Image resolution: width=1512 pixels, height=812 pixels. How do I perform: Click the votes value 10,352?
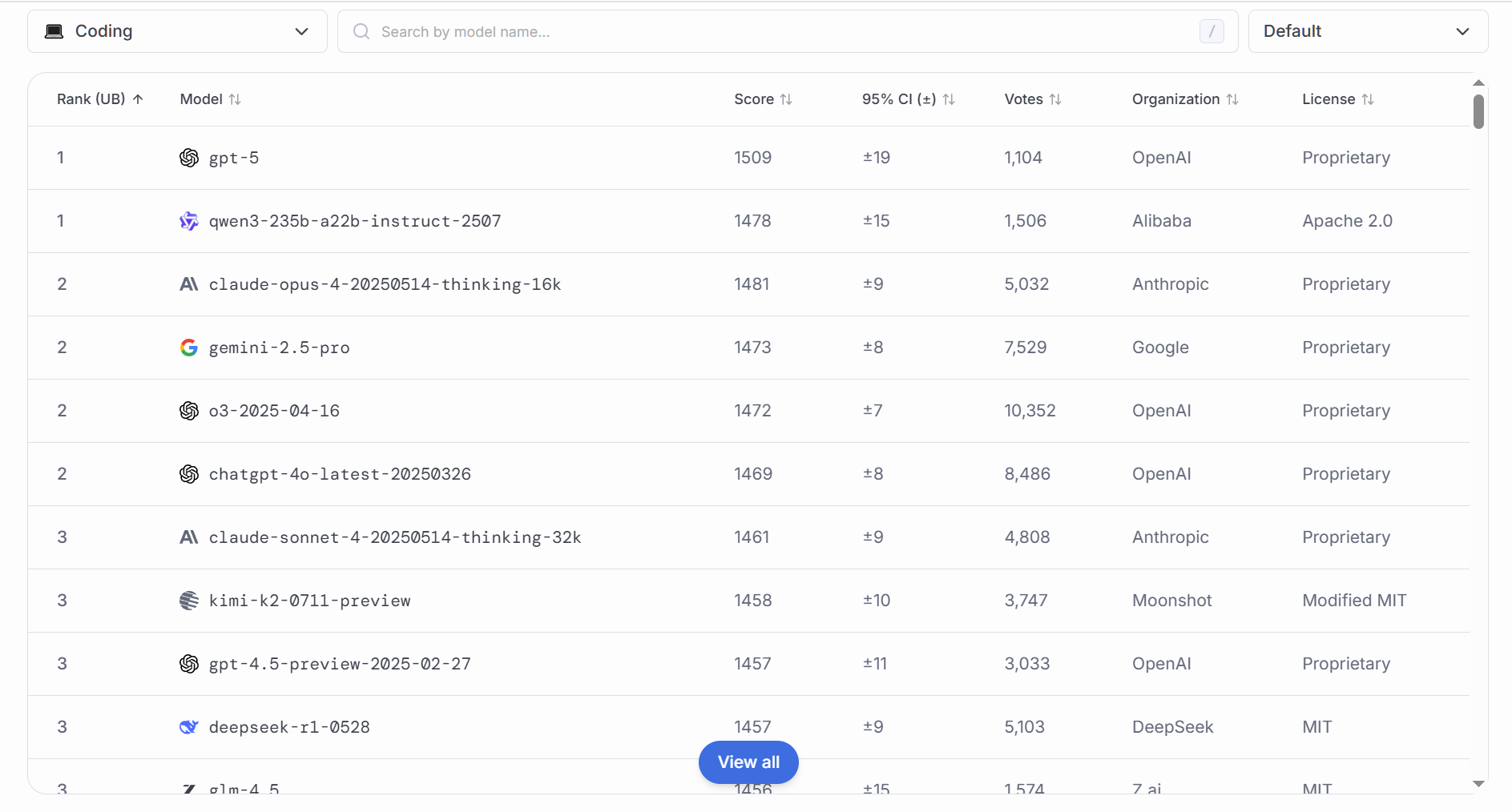click(1030, 411)
